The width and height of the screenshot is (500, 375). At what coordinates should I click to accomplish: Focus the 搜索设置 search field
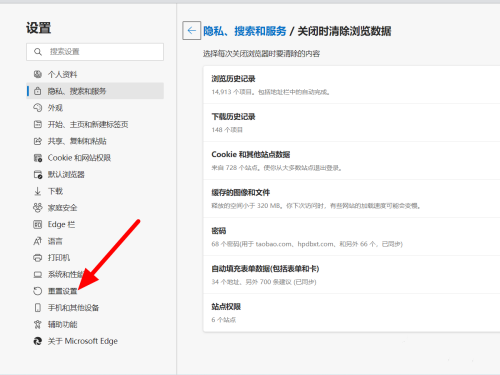(x=95, y=52)
